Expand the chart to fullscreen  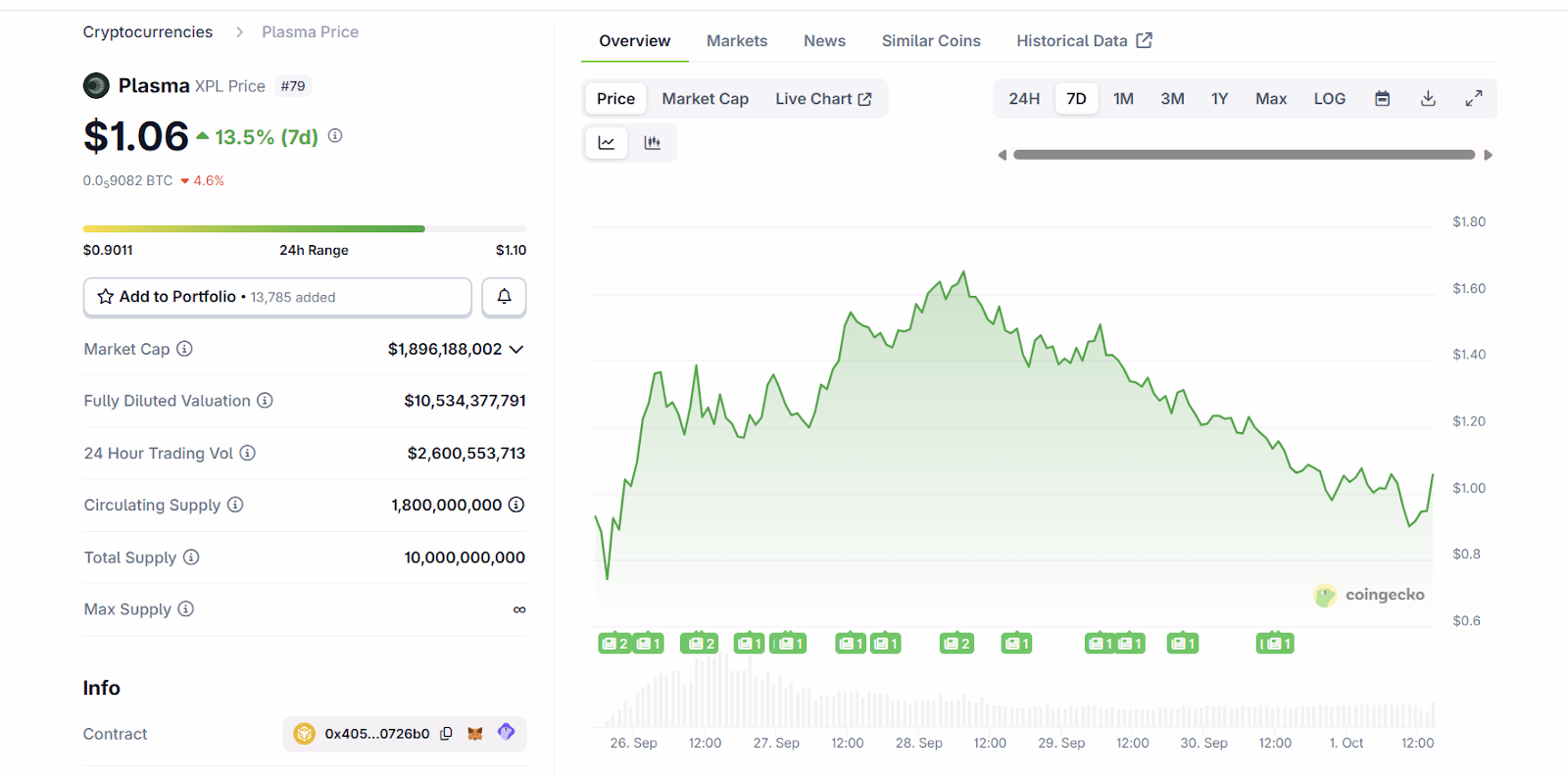1473,99
